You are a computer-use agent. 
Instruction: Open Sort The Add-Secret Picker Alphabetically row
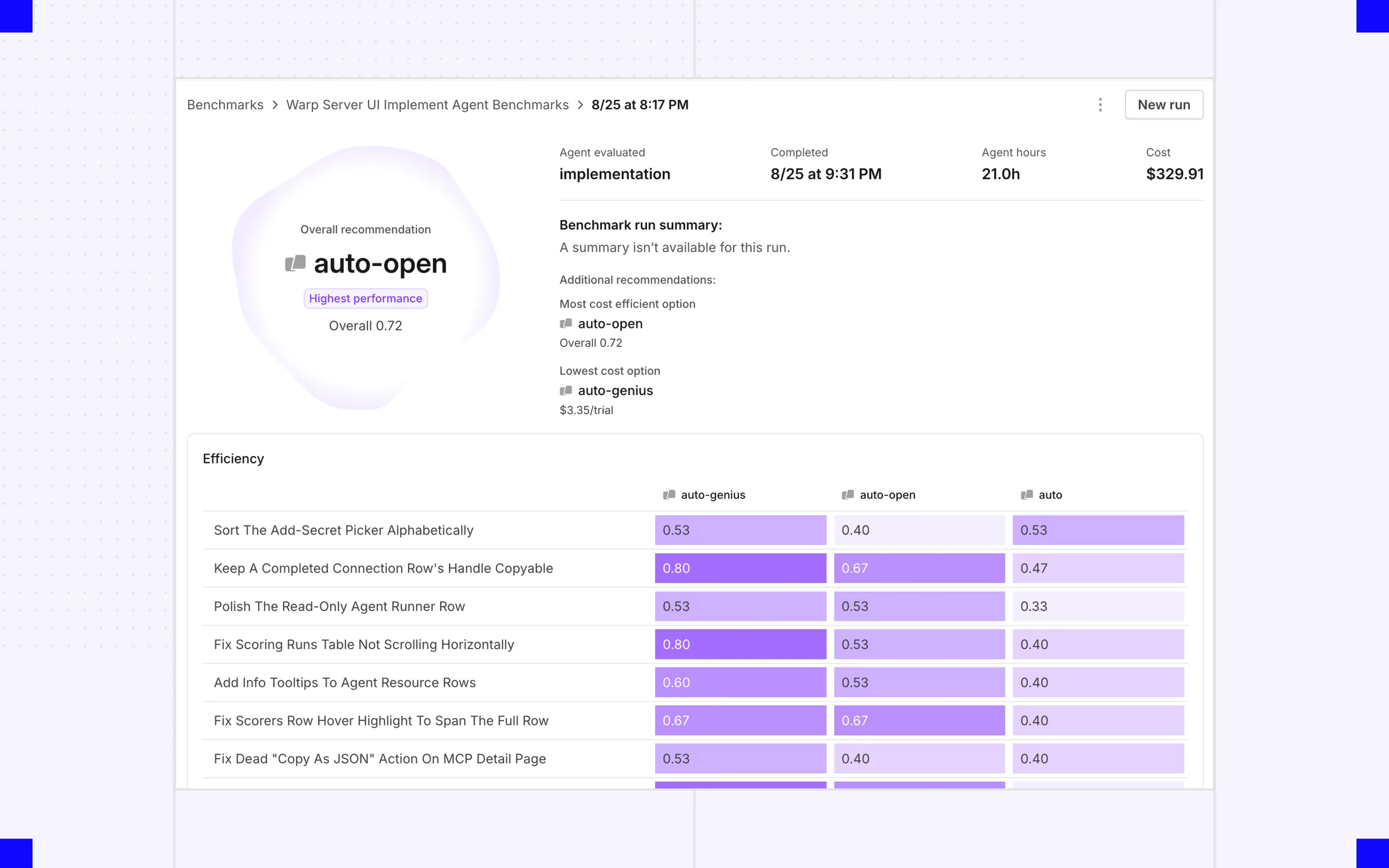[694, 530]
